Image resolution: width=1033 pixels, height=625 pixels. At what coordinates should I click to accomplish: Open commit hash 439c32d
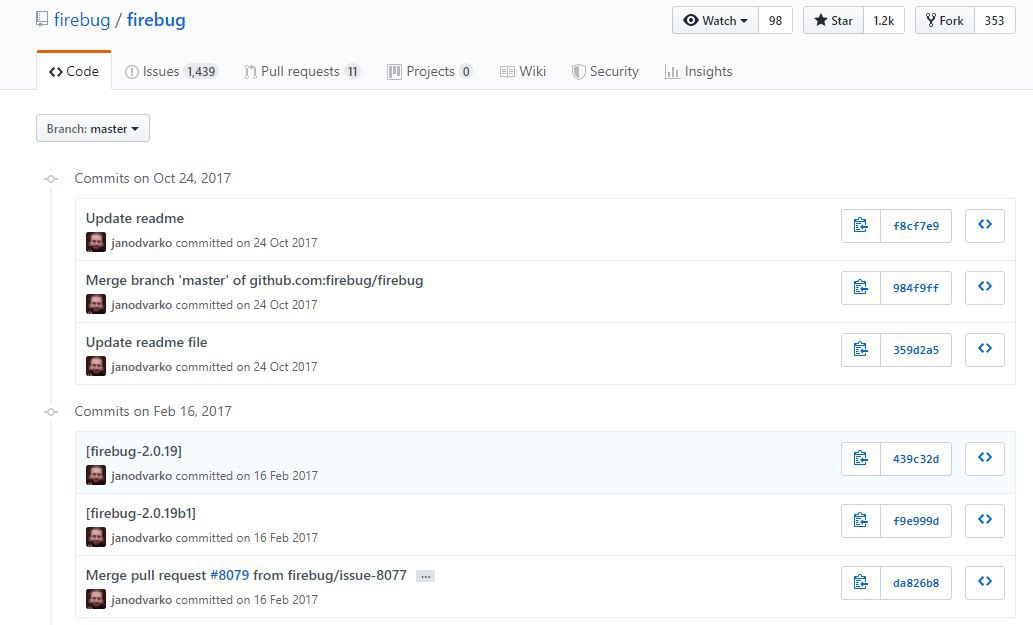click(916, 459)
